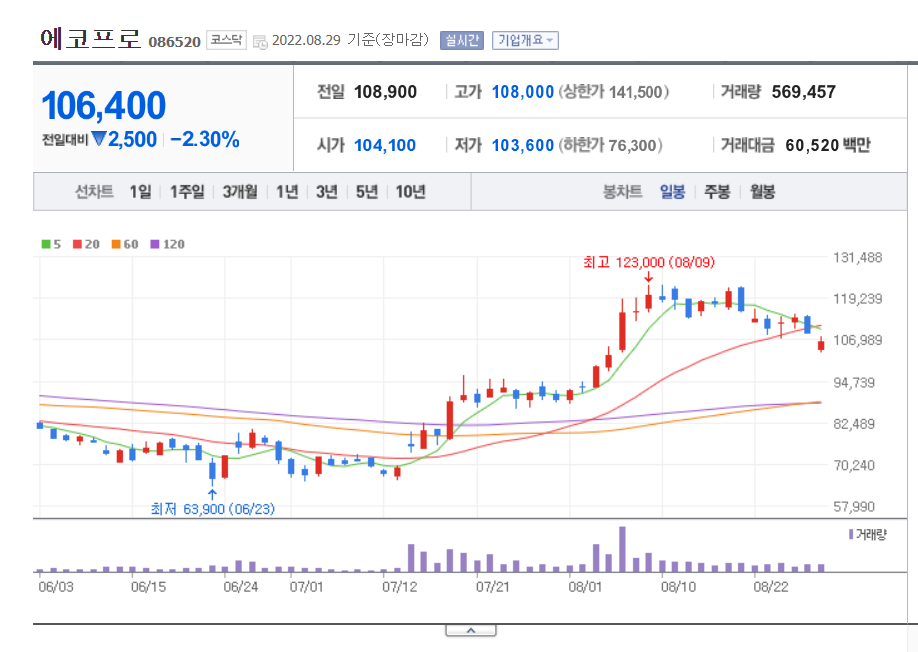Click the 최고 123,000 (08/09) marker
Screen dimensions: 918x652
click(x=649, y=262)
